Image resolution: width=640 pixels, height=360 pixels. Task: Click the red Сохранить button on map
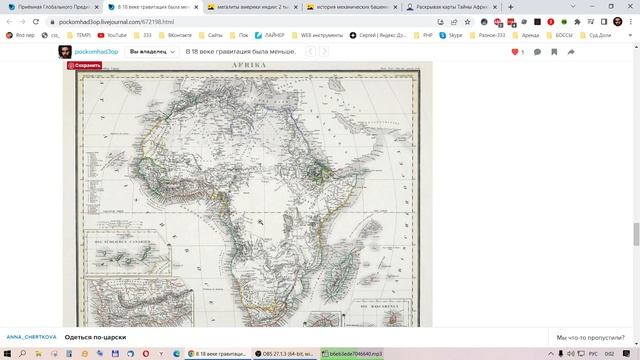tap(84, 65)
